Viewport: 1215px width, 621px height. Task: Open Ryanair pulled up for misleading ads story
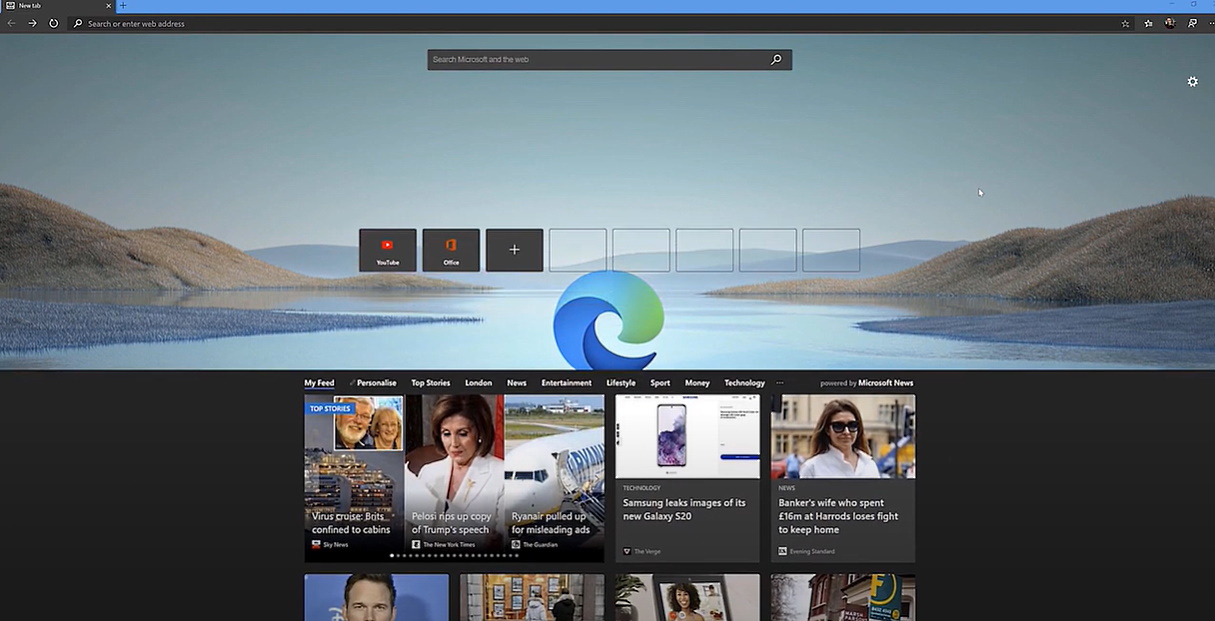551,523
